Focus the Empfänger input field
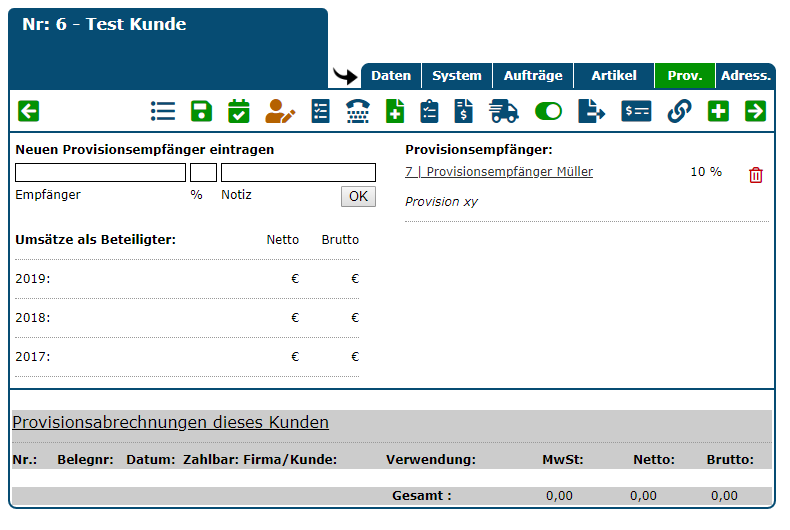 pyautogui.click(x=100, y=172)
